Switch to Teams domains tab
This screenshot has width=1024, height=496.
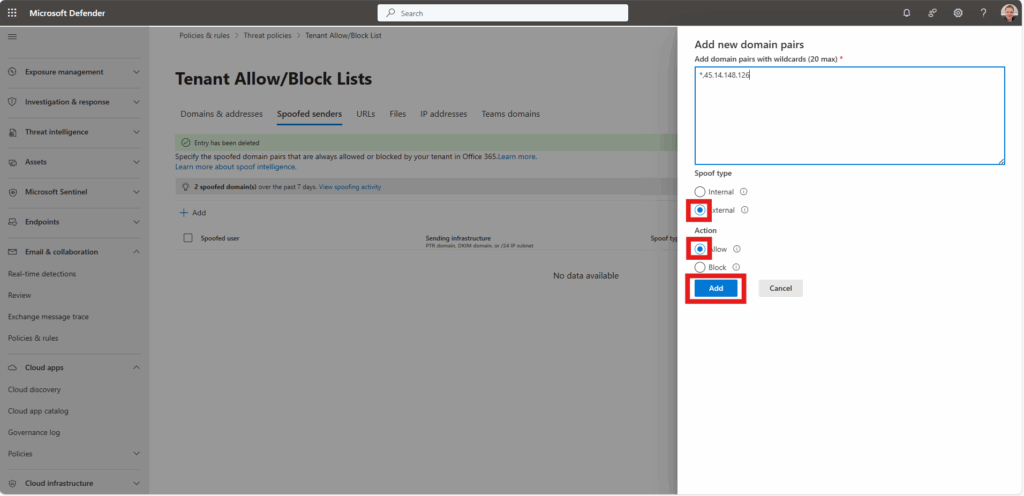pos(511,114)
